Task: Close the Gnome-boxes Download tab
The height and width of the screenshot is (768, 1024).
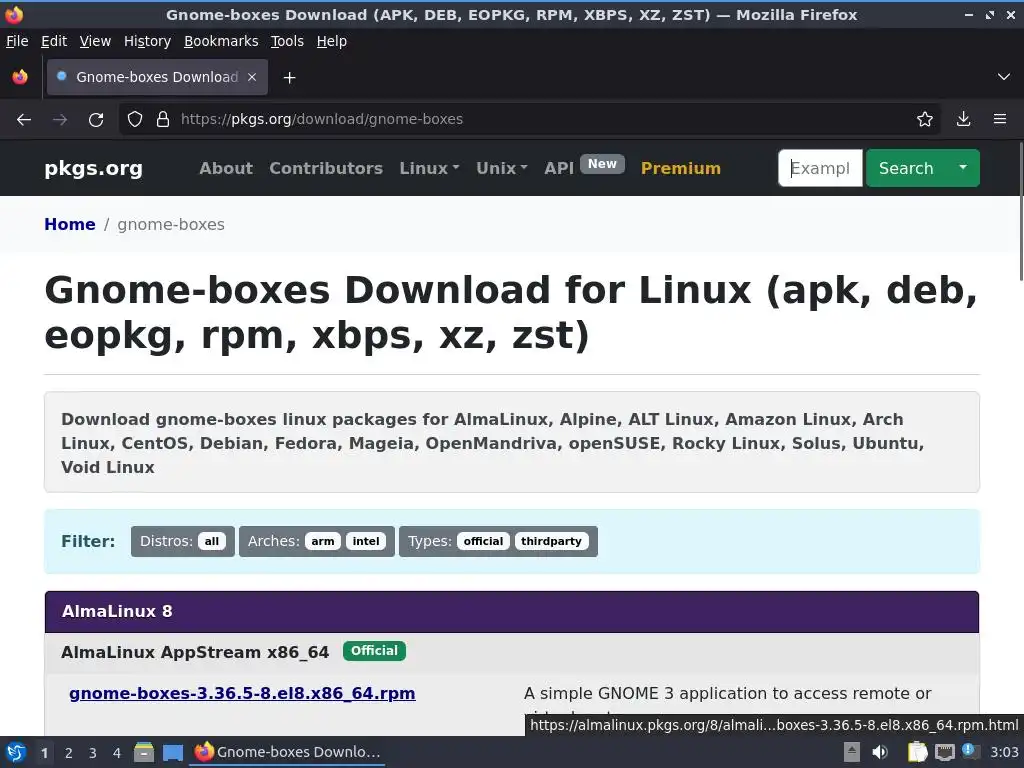Action: tap(252, 77)
